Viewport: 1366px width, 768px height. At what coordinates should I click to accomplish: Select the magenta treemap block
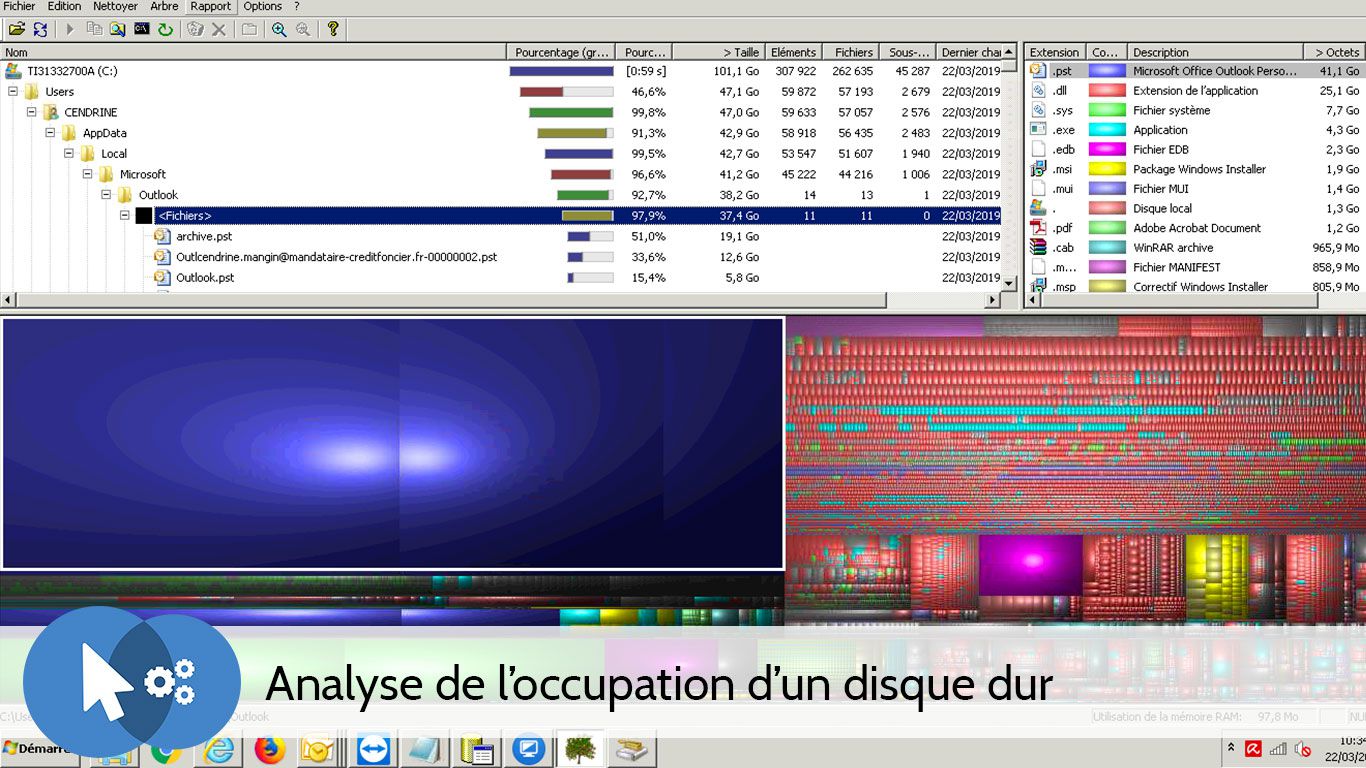(1030, 564)
